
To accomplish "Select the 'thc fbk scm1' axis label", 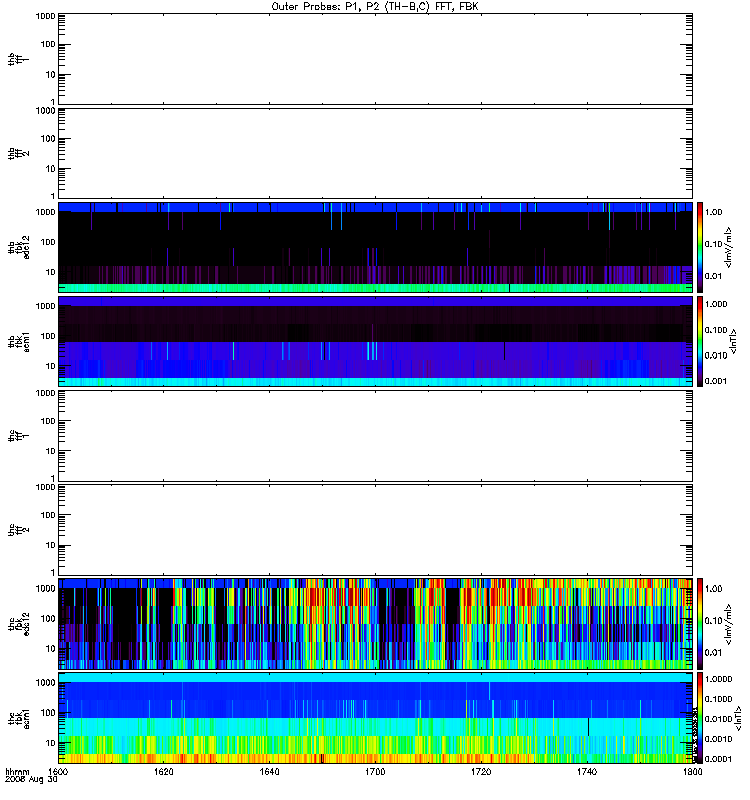I will click(19, 718).
